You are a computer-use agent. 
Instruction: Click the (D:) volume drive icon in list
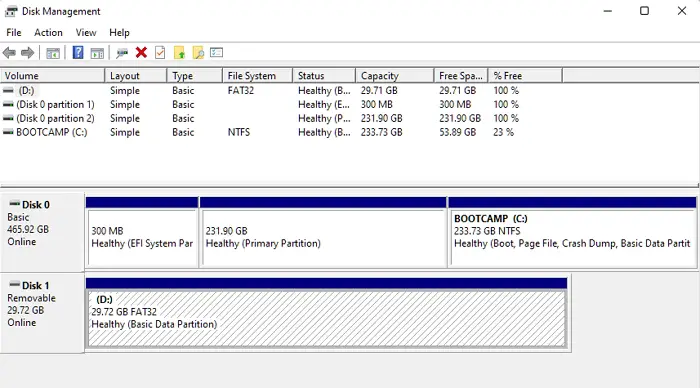point(8,91)
